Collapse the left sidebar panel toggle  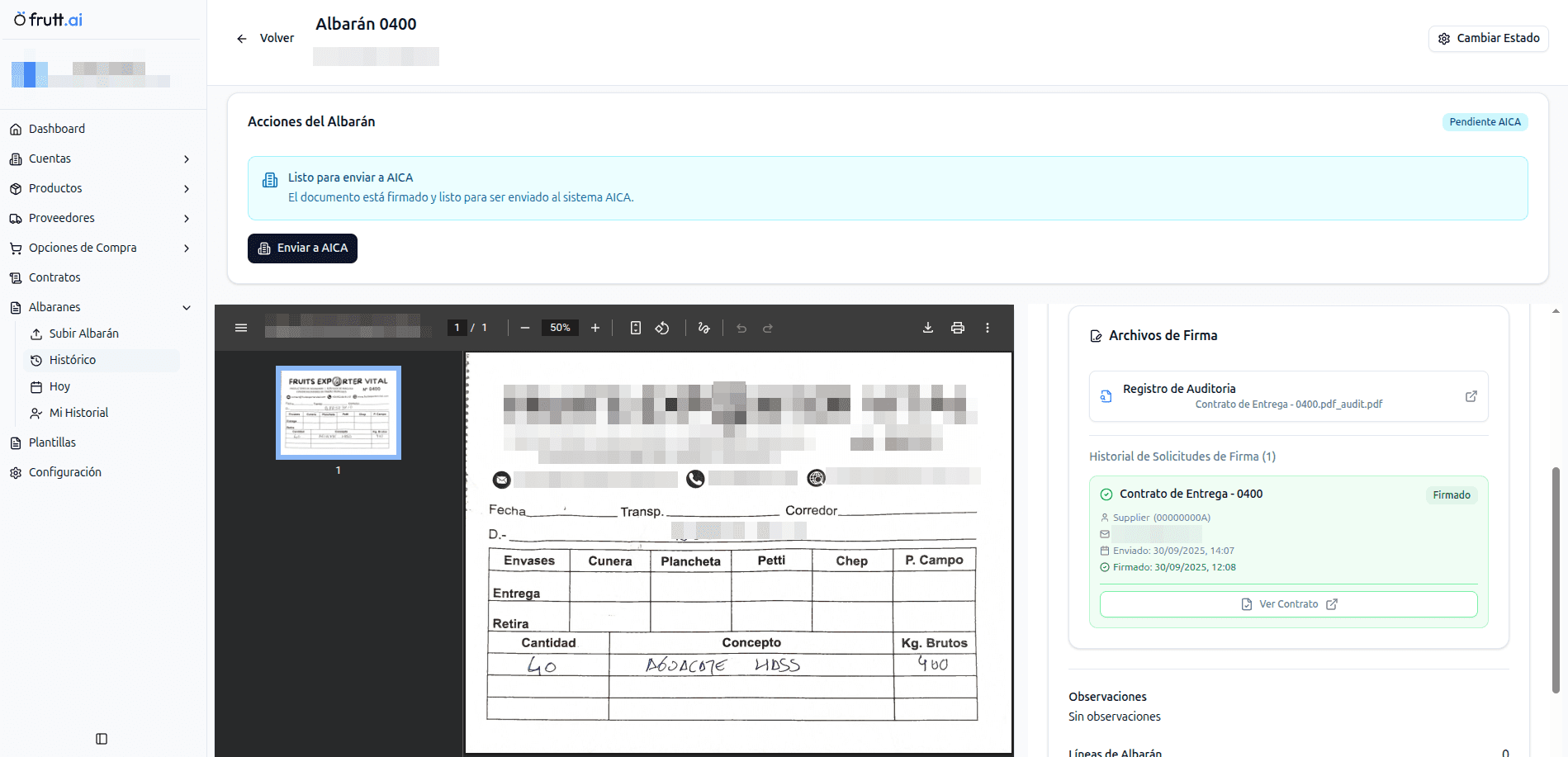coord(102,739)
